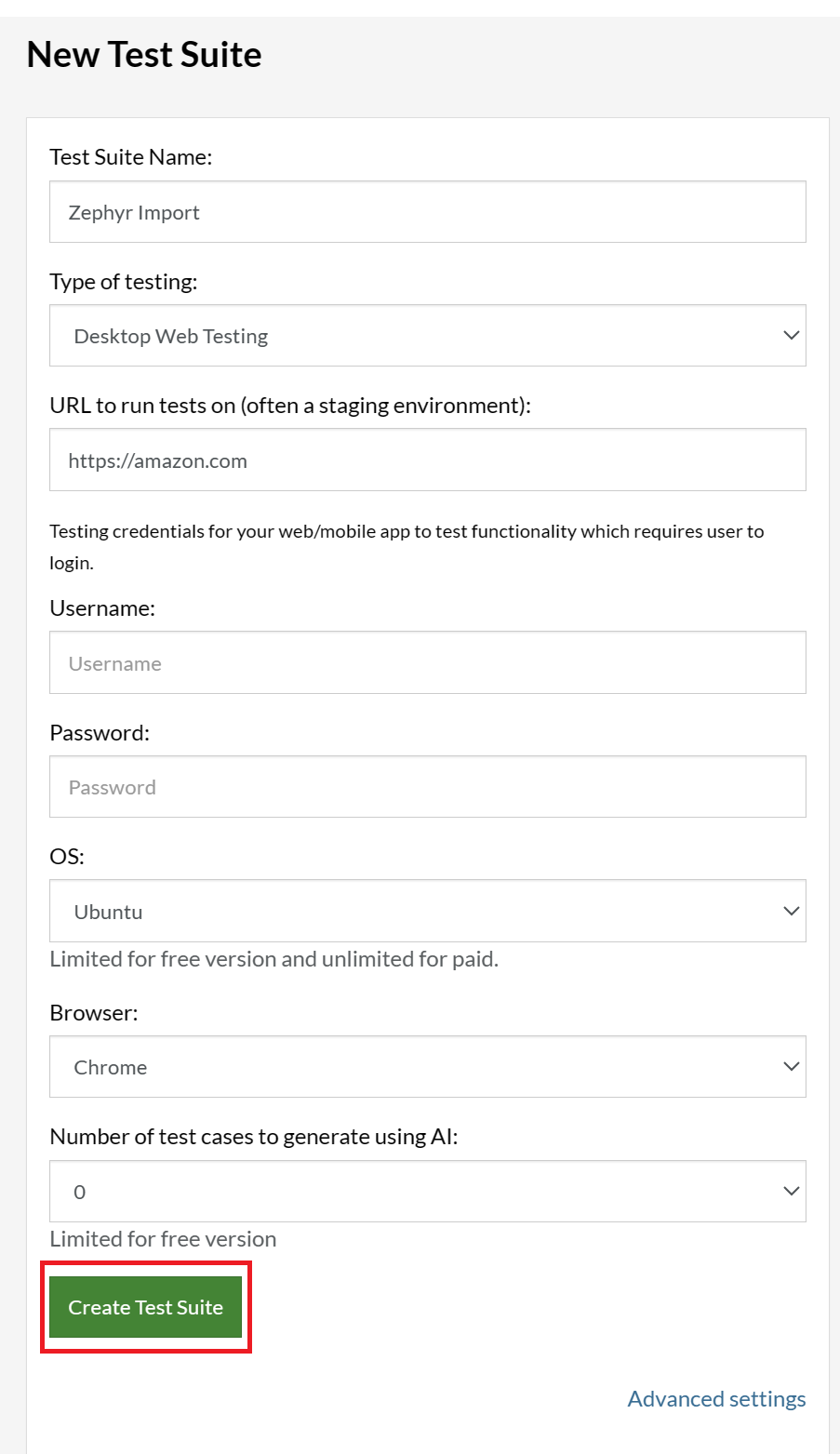
Task: Click the "Username:" field label
Action: click(x=102, y=608)
